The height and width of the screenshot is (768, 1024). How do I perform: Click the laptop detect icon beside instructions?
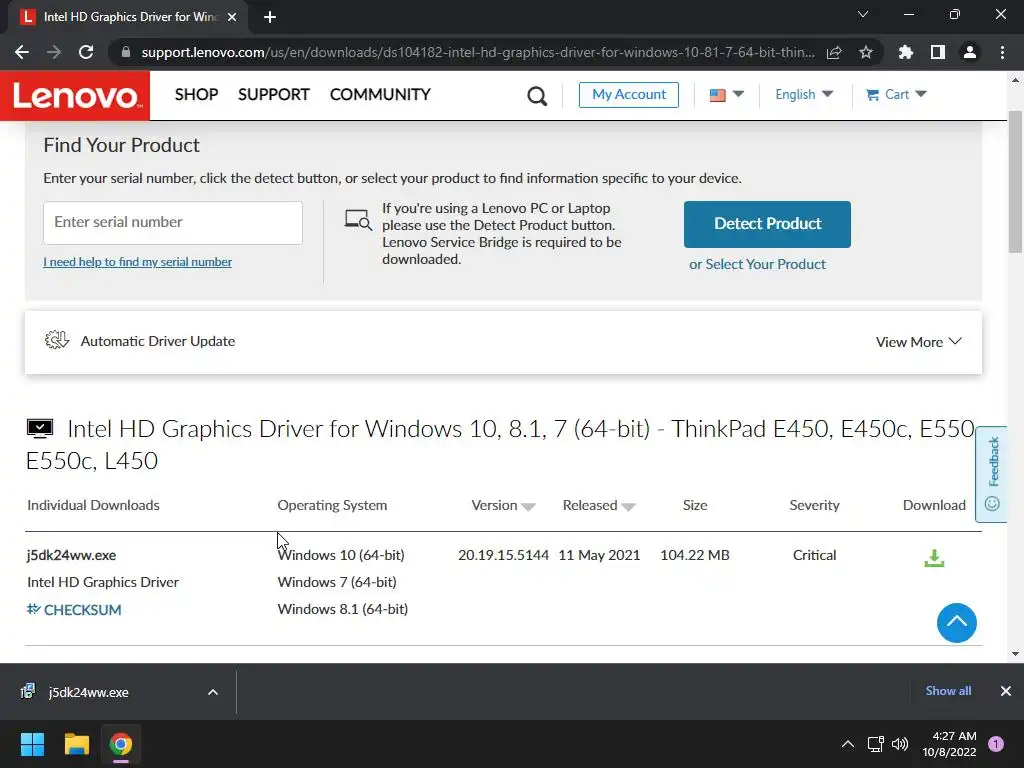pyautogui.click(x=358, y=220)
